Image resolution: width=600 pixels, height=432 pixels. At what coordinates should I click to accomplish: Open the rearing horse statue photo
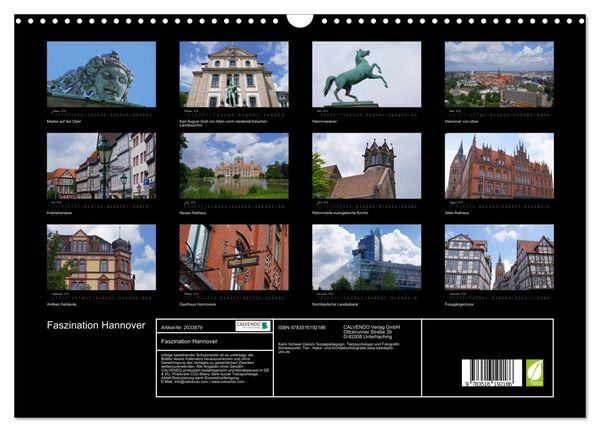(367, 74)
